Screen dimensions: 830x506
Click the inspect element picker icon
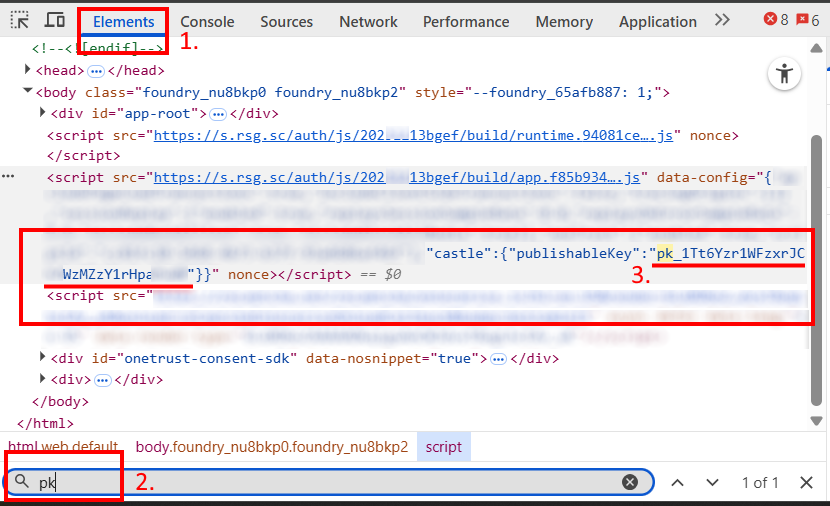[20, 21]
